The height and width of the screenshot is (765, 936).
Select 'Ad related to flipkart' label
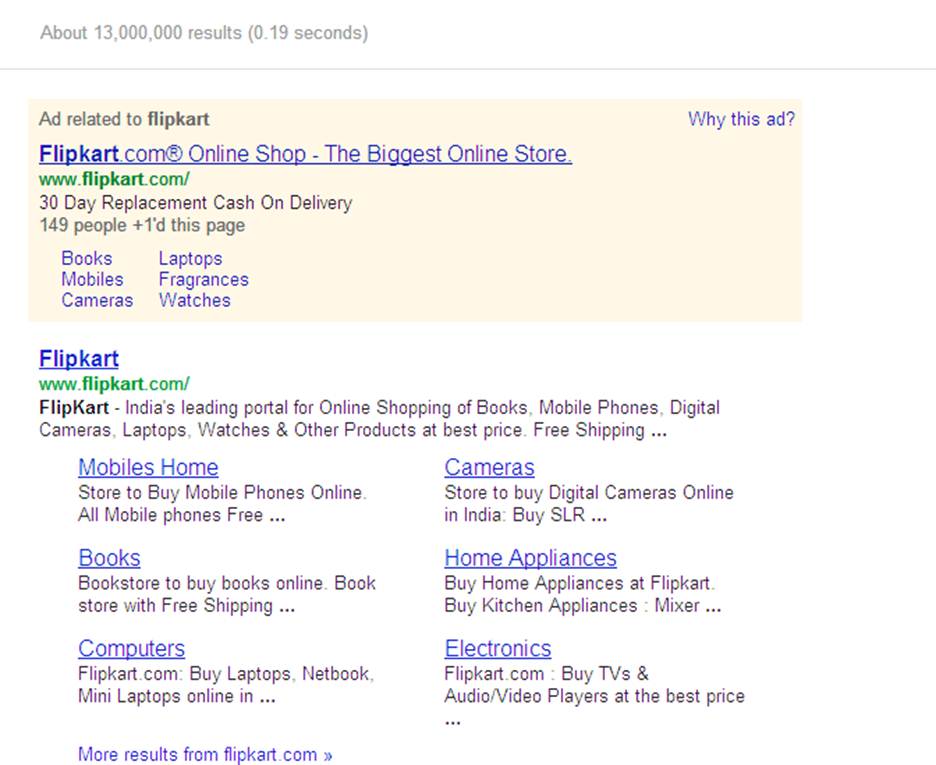[124, 119]
